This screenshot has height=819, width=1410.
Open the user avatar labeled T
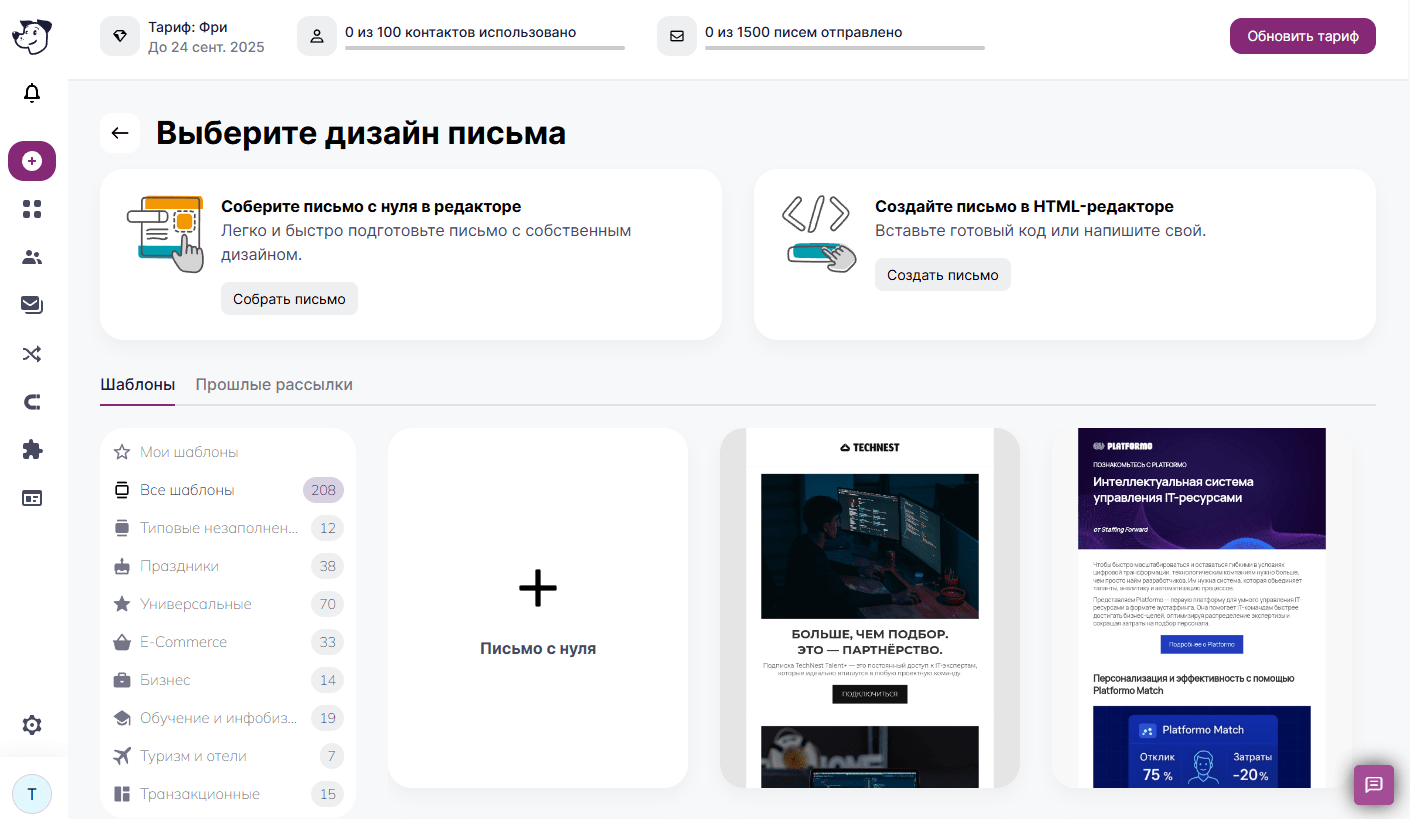pos(32,794)
